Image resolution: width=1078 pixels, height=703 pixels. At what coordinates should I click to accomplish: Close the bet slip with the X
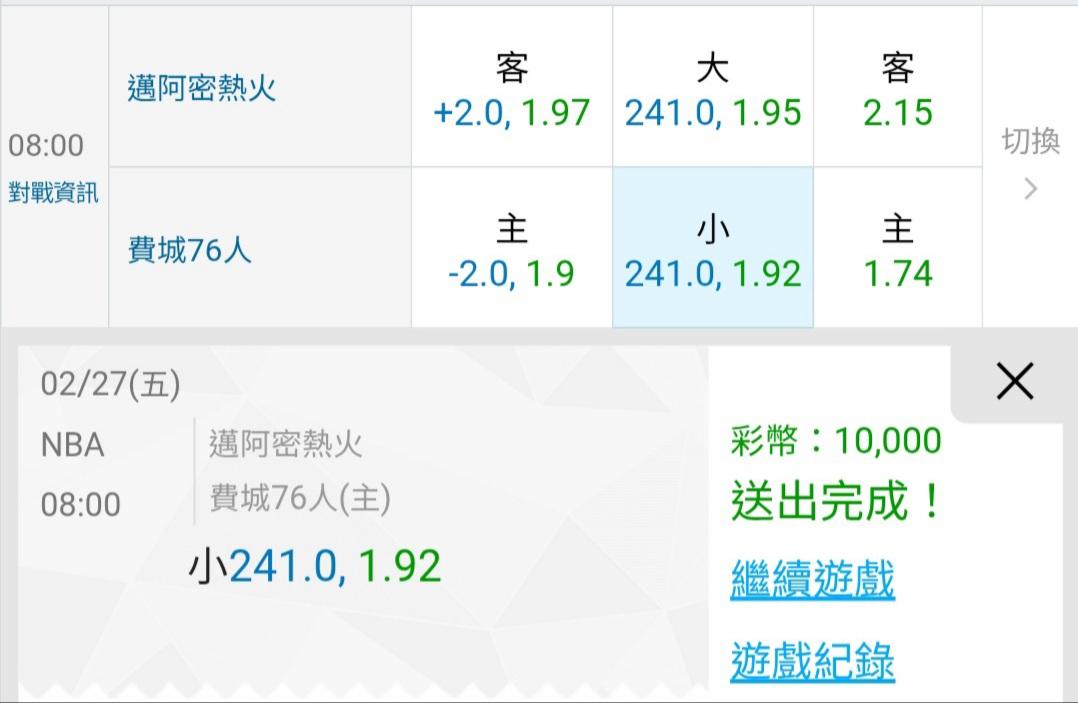tap(1014, 381)
